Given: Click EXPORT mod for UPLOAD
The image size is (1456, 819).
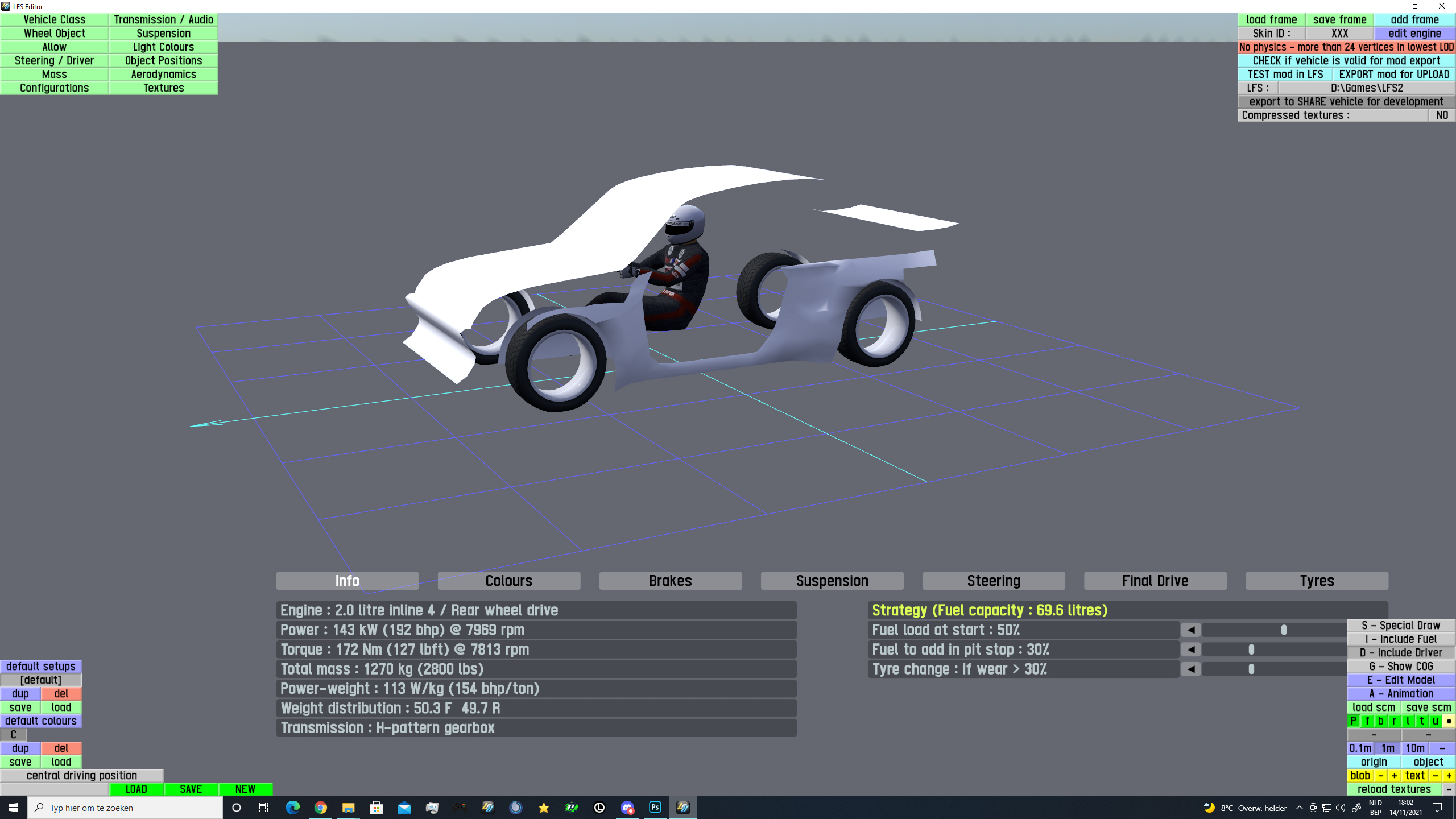Looking at the screenshot, I should [x=1393, y=74].
